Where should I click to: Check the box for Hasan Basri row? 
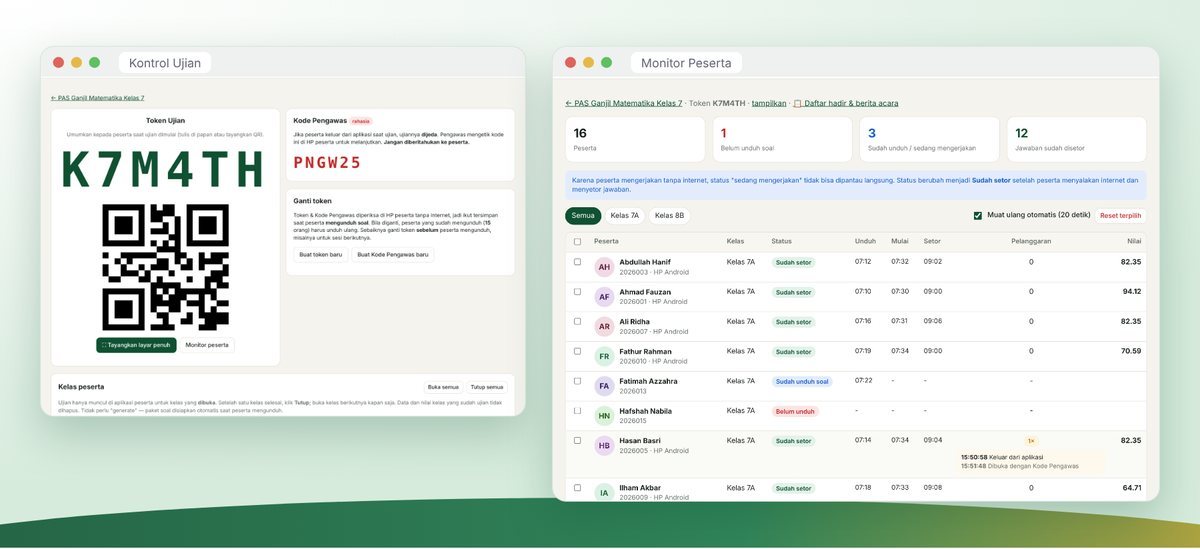point(577,440)
